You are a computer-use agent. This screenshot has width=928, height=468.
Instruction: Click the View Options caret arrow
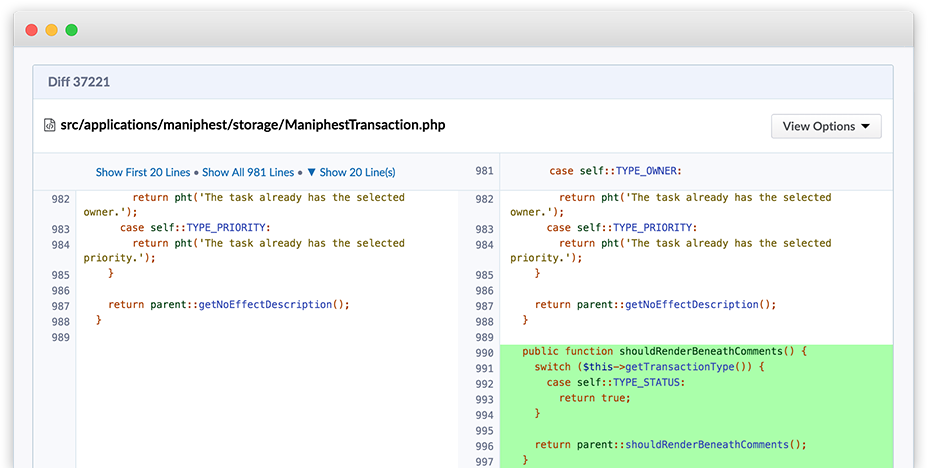click(x=865, y=127)
